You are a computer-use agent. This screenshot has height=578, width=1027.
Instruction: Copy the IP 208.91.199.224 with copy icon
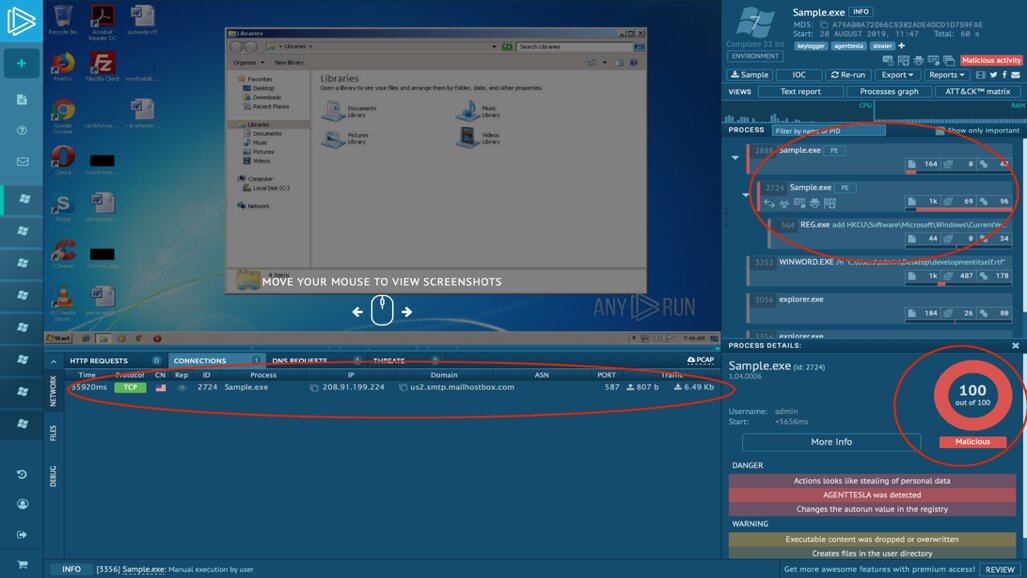tap(314, 387)
